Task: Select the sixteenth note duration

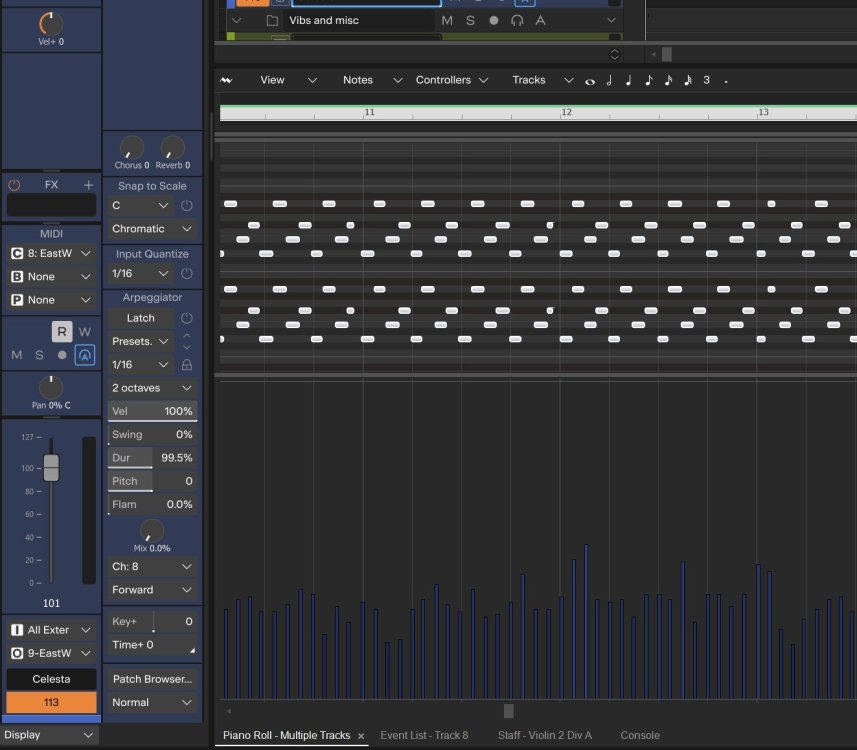Action: 668,80
